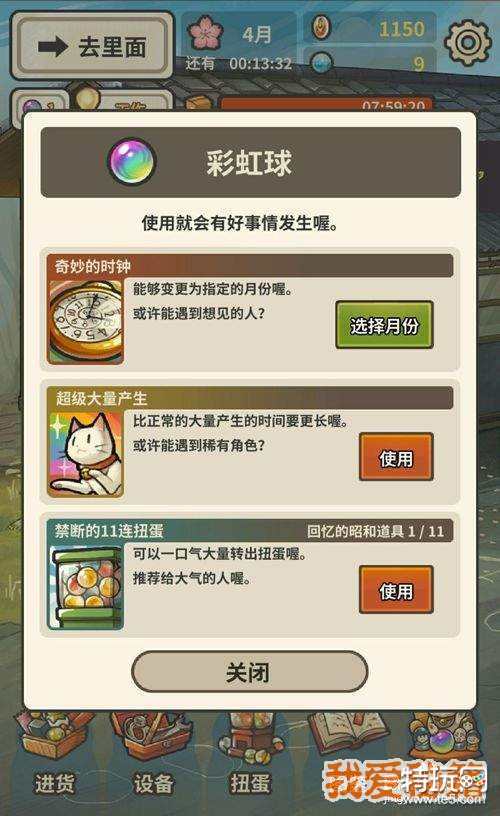The image size is (500, 816).
Task: Tap the magical clock pocket watch image
Action: [86, 322]
